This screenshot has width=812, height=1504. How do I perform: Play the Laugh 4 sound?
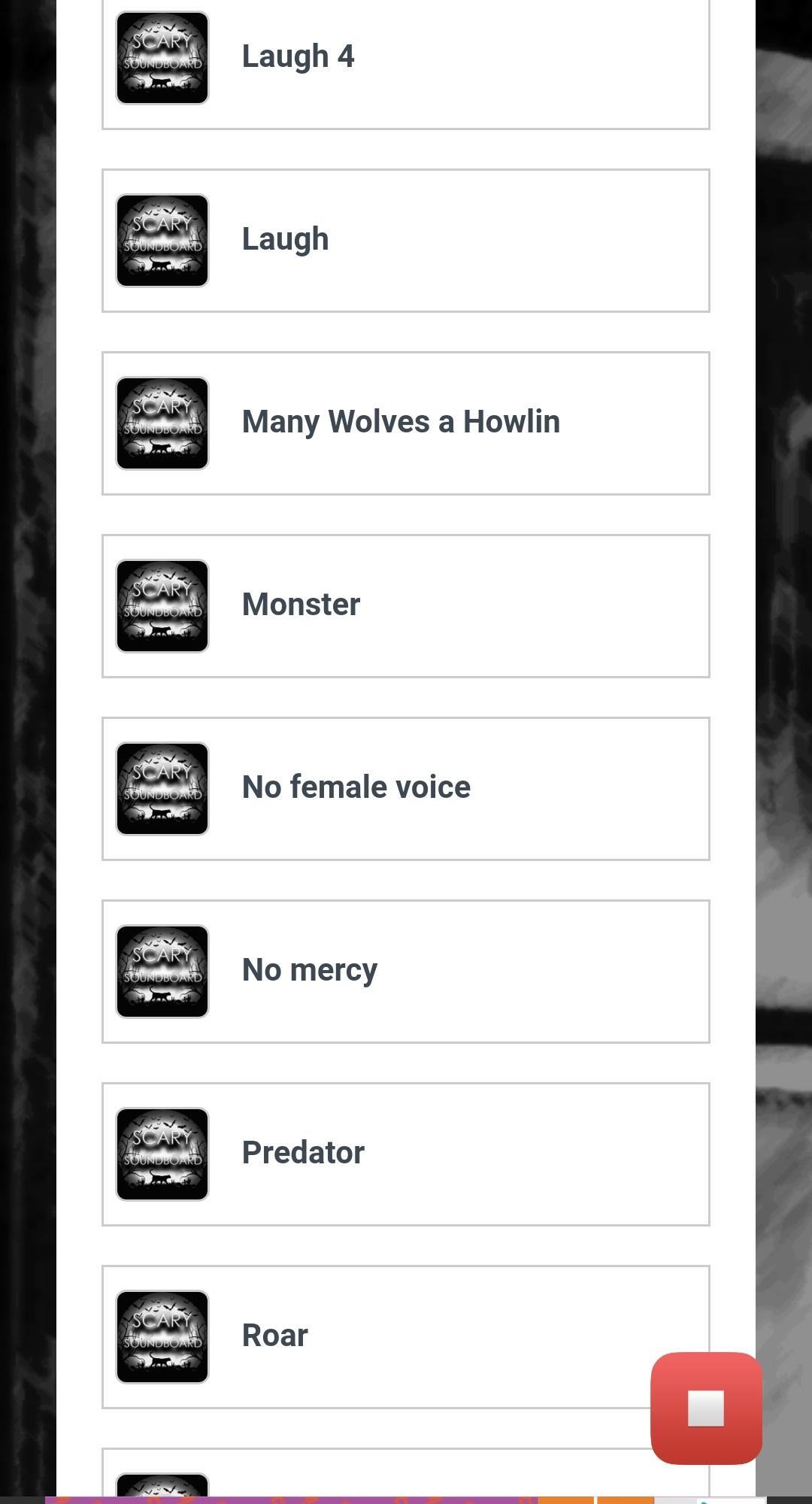click(298, 57)
